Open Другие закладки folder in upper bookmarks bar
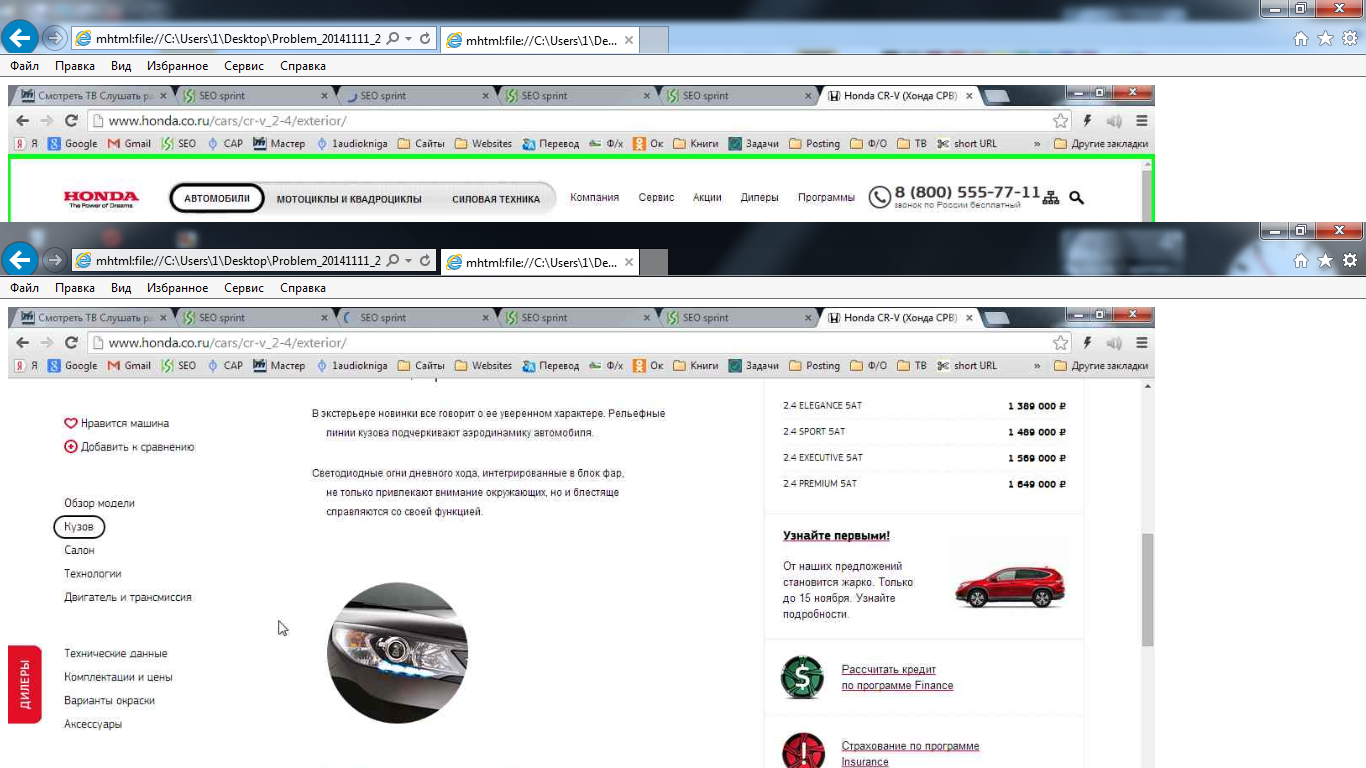1366x768 pixels. pyautogui.click(x=1101, y=144)
